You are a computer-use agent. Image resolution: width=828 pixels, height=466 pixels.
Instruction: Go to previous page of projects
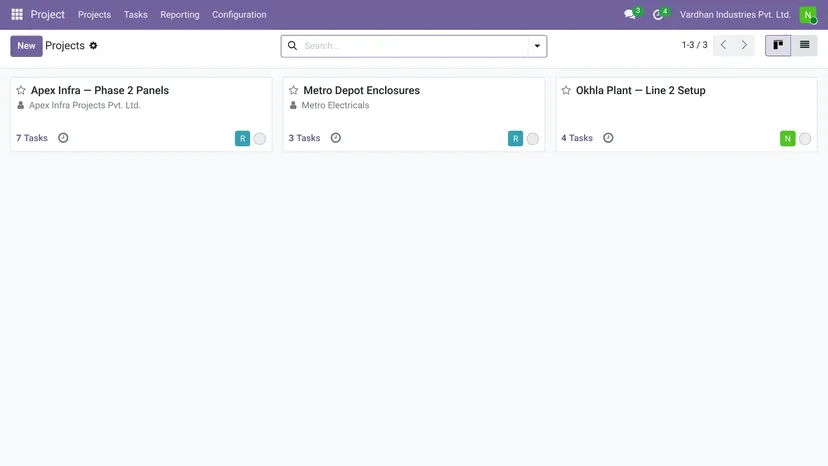click(723, 45)
